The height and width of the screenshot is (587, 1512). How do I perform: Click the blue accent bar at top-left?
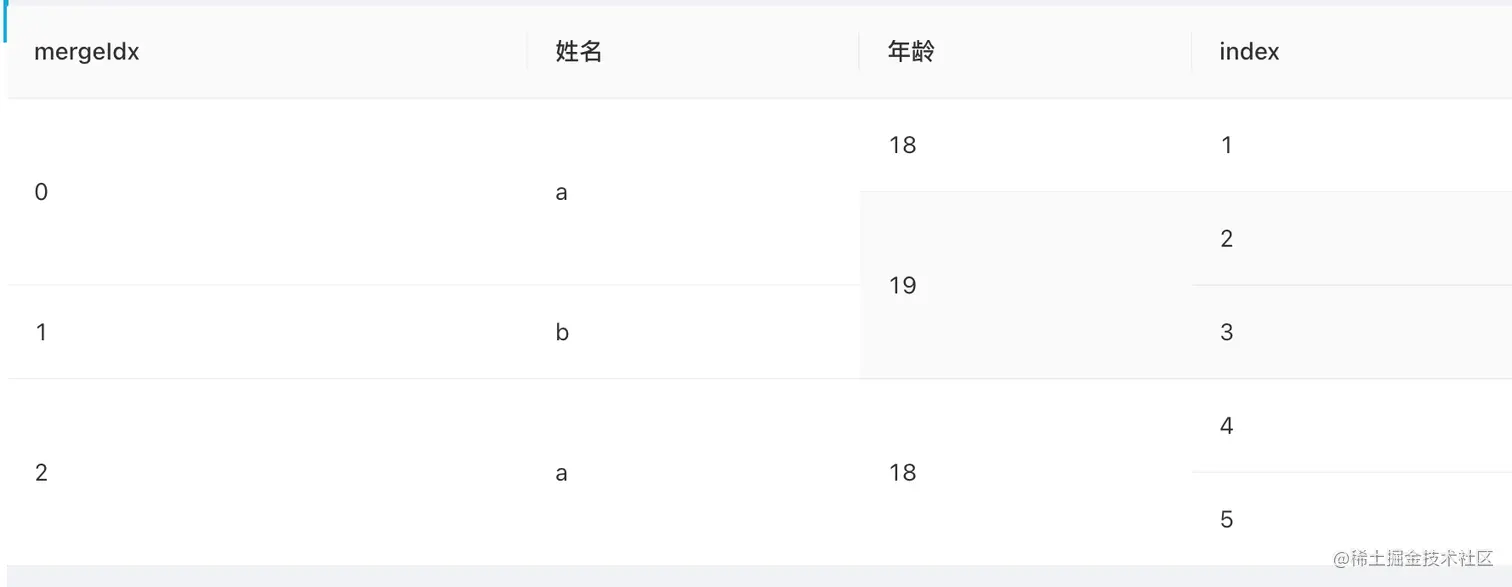(5, 21)
